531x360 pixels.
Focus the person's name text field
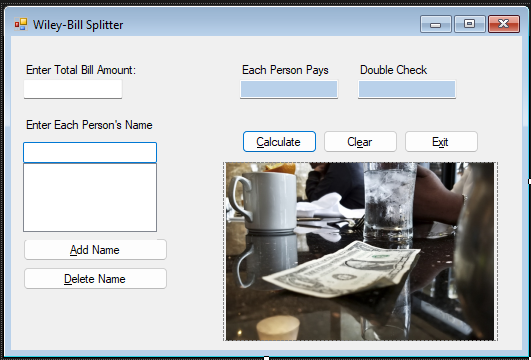click(90, 152)
